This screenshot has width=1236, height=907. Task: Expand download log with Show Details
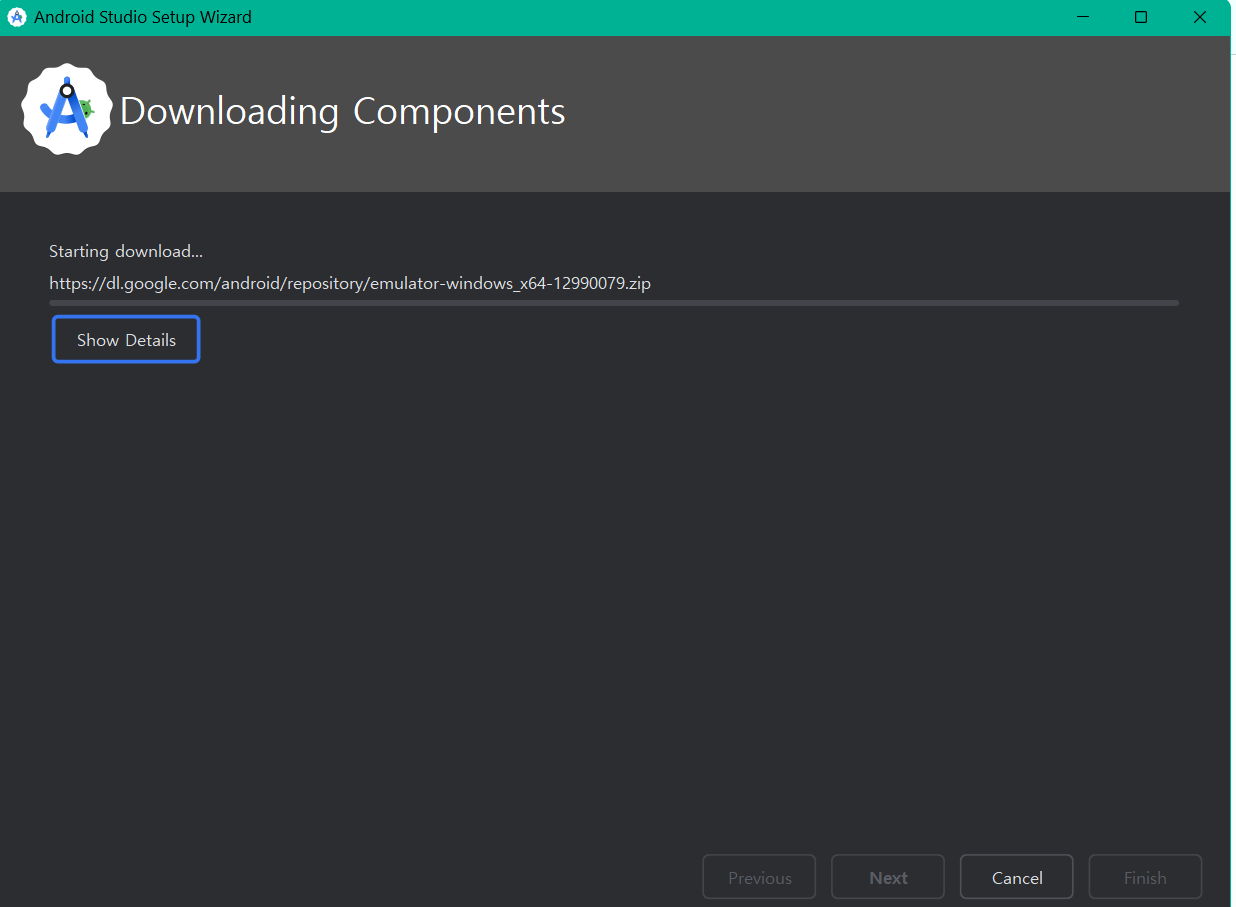coord(126,340)
